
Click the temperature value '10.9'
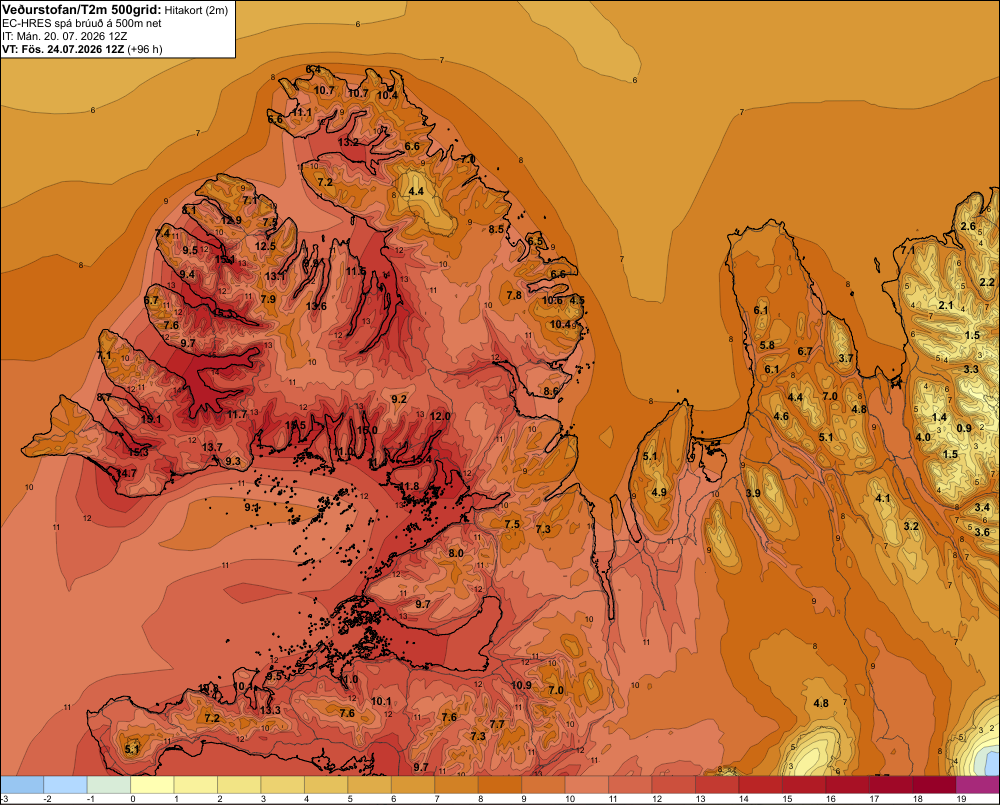click(521, 685)
